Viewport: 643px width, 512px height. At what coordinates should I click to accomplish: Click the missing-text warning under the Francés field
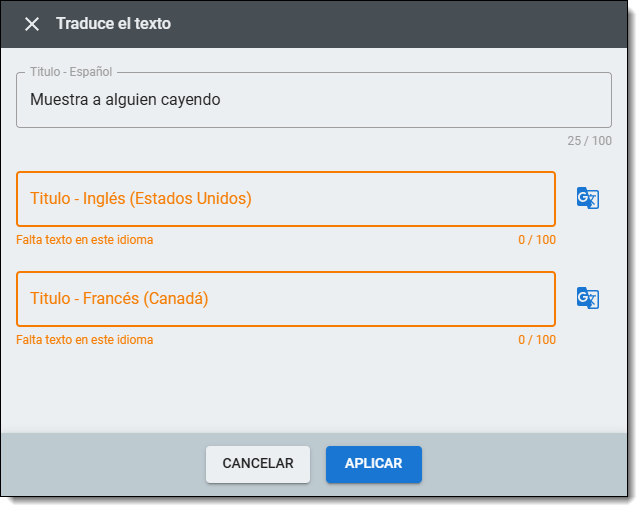tap(85, 340)
